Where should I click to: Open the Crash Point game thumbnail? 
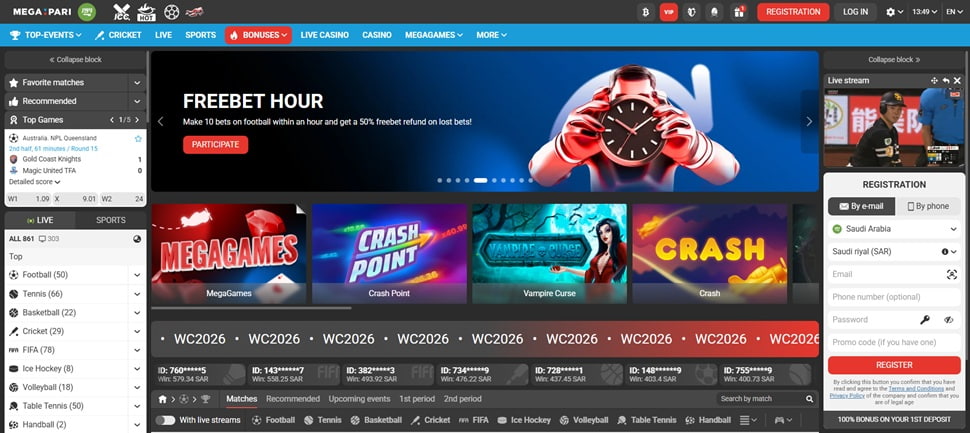pos(389,254)
